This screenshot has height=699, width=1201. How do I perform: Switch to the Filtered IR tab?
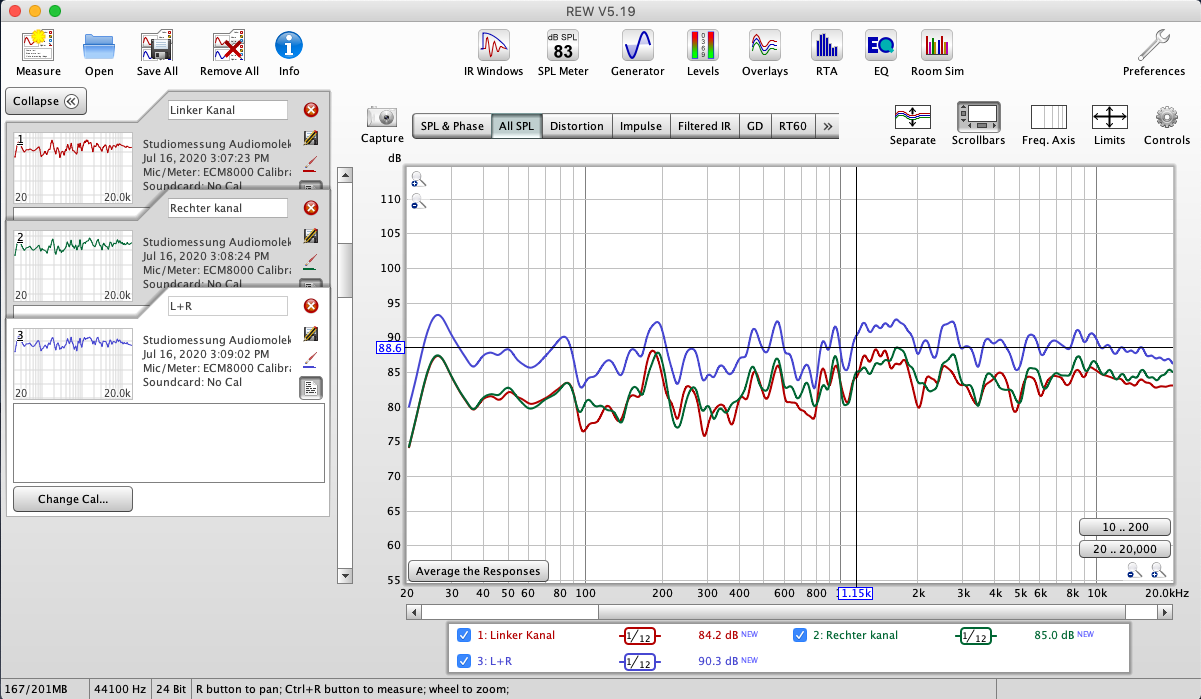pyautogui.click(x=705, y=126)
